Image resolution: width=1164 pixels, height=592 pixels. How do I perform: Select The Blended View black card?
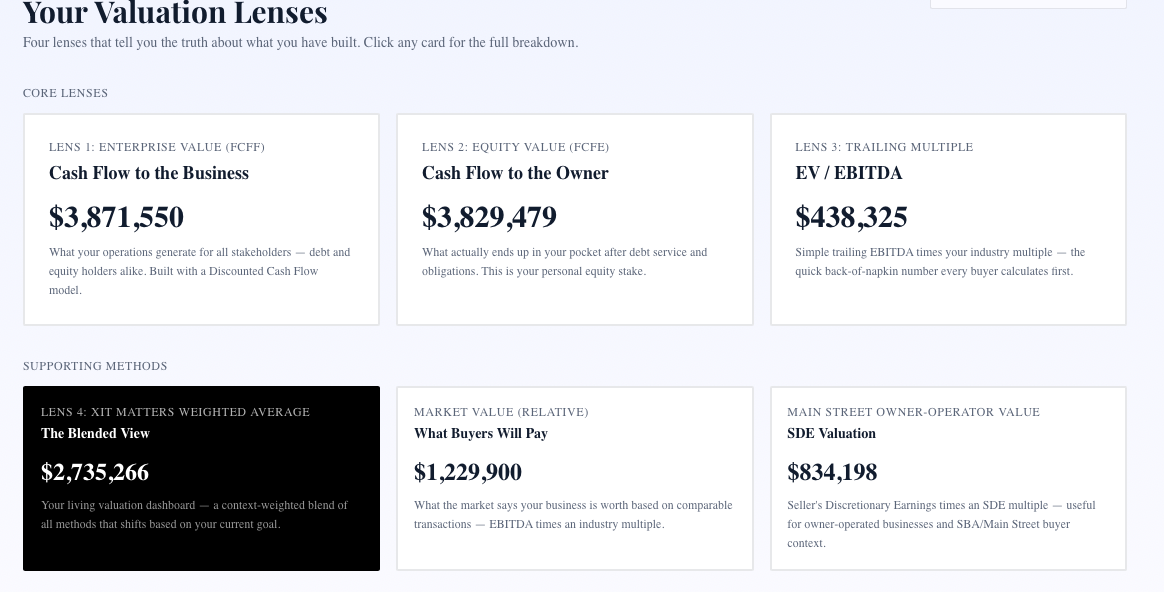click(201, 478)
